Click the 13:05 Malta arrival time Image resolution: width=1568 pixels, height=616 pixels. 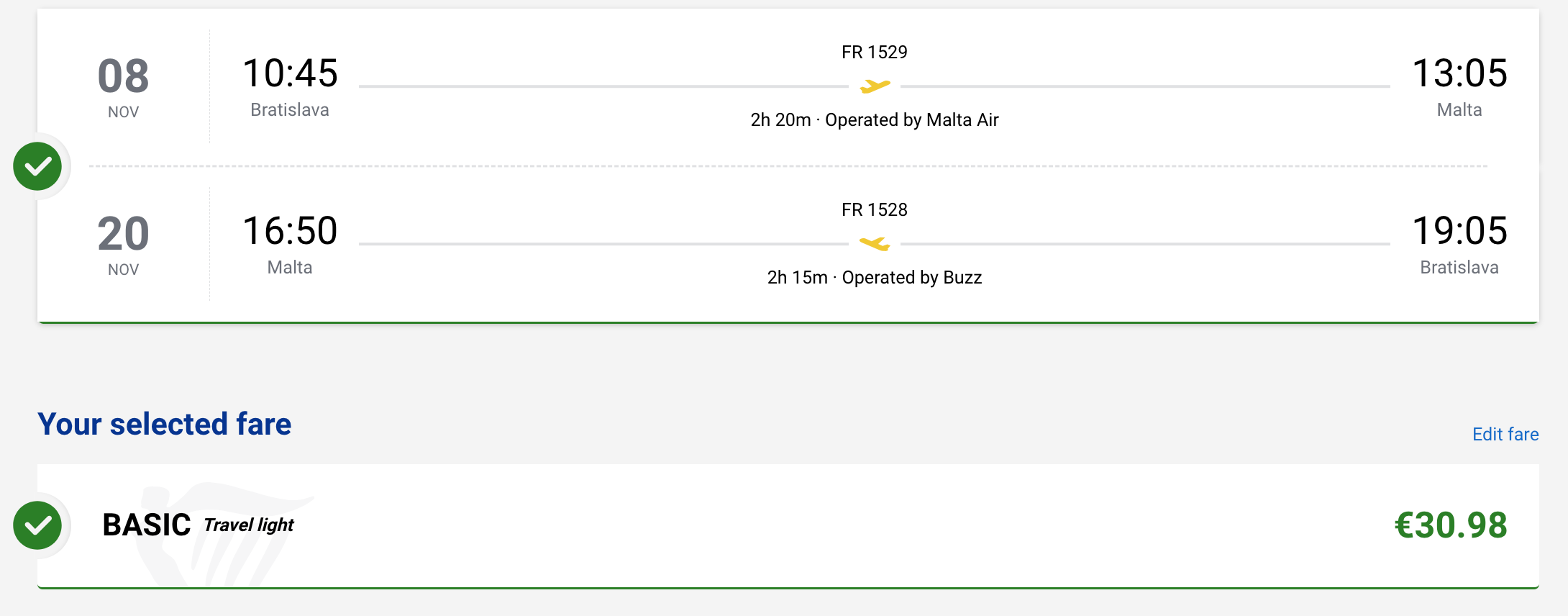[x=1459, y=86]
